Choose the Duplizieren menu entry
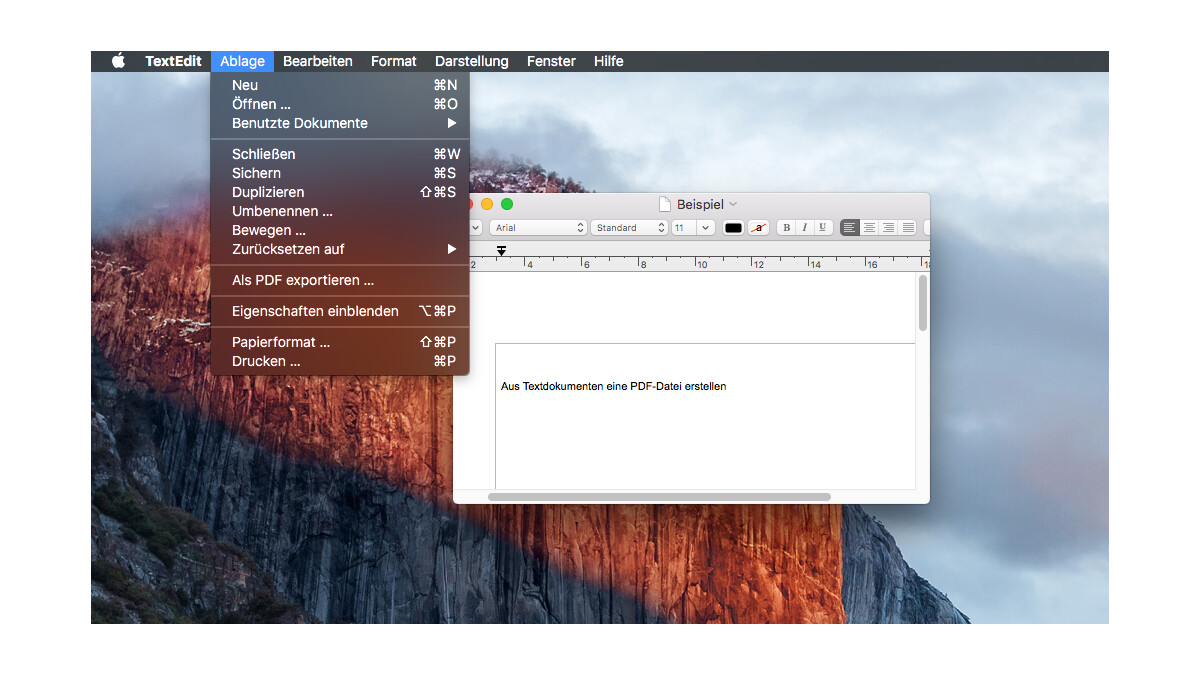This screenshot has width=1200, height=675. pos(340,192)
